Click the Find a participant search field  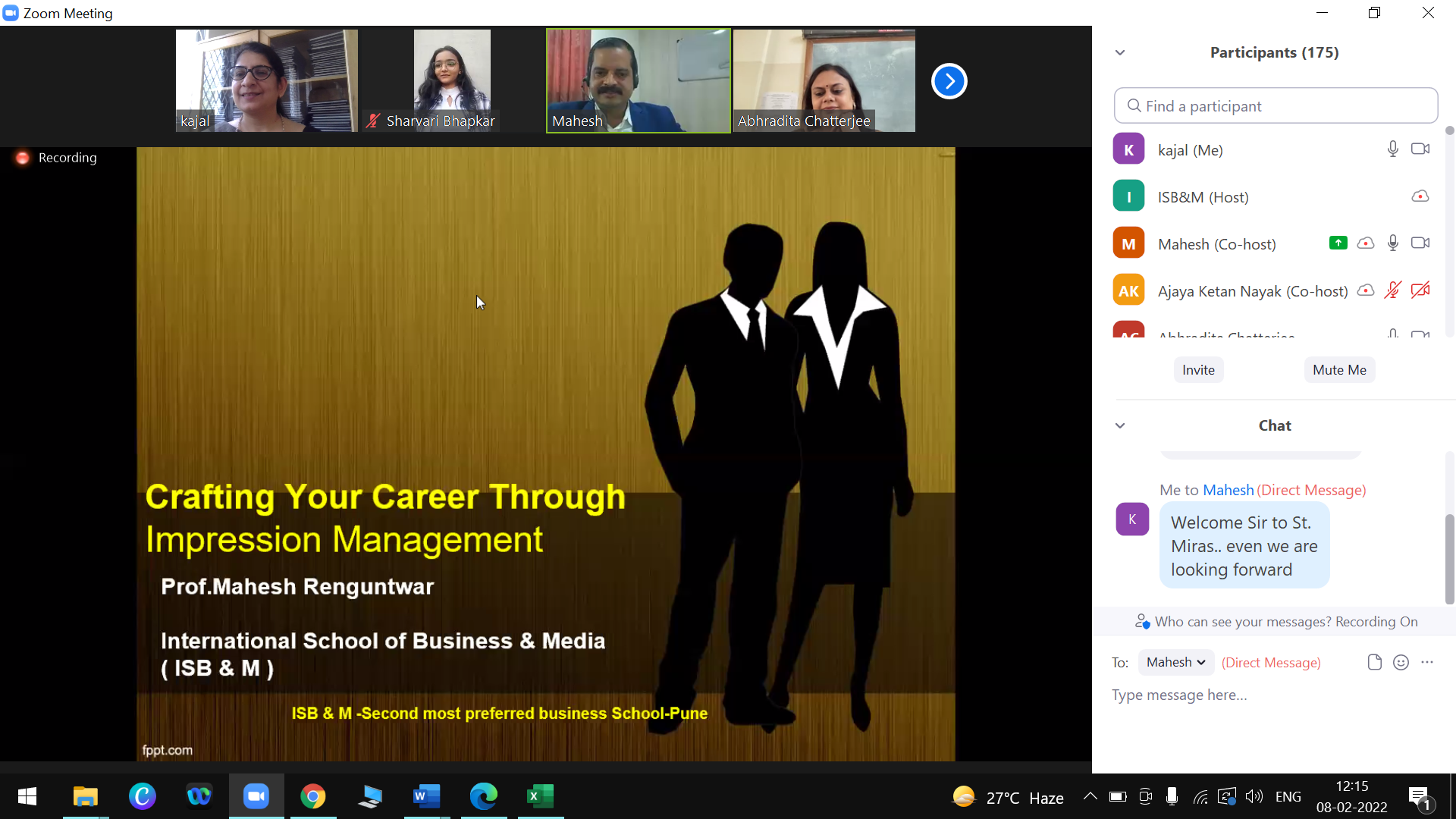tap(1276, 106)
